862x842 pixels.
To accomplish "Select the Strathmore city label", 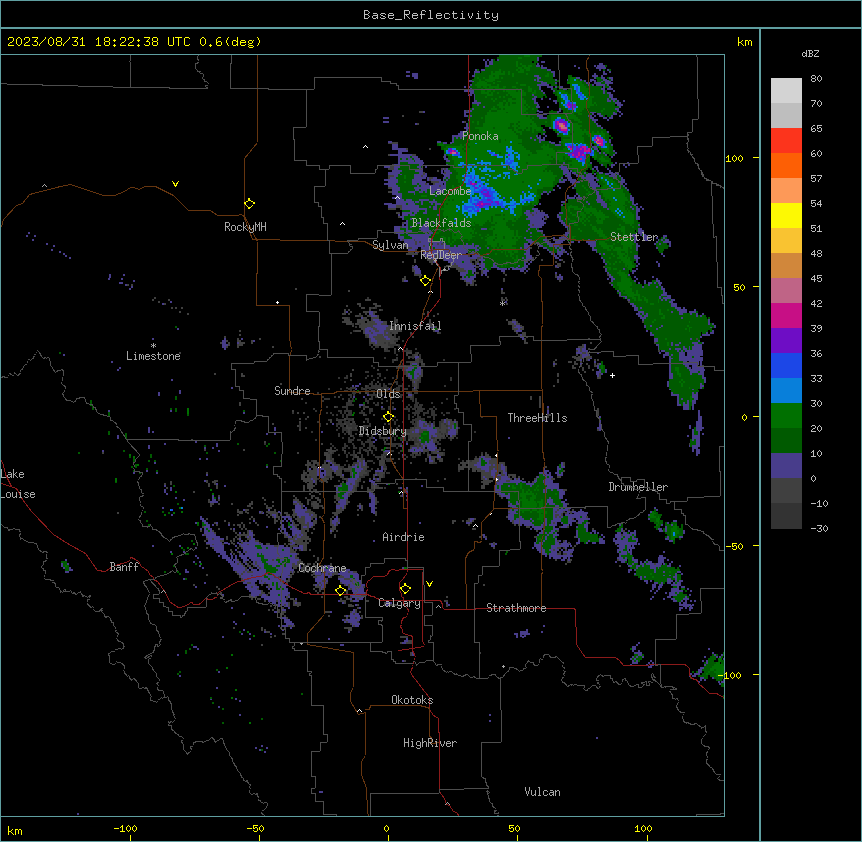I will pos(516,608).
